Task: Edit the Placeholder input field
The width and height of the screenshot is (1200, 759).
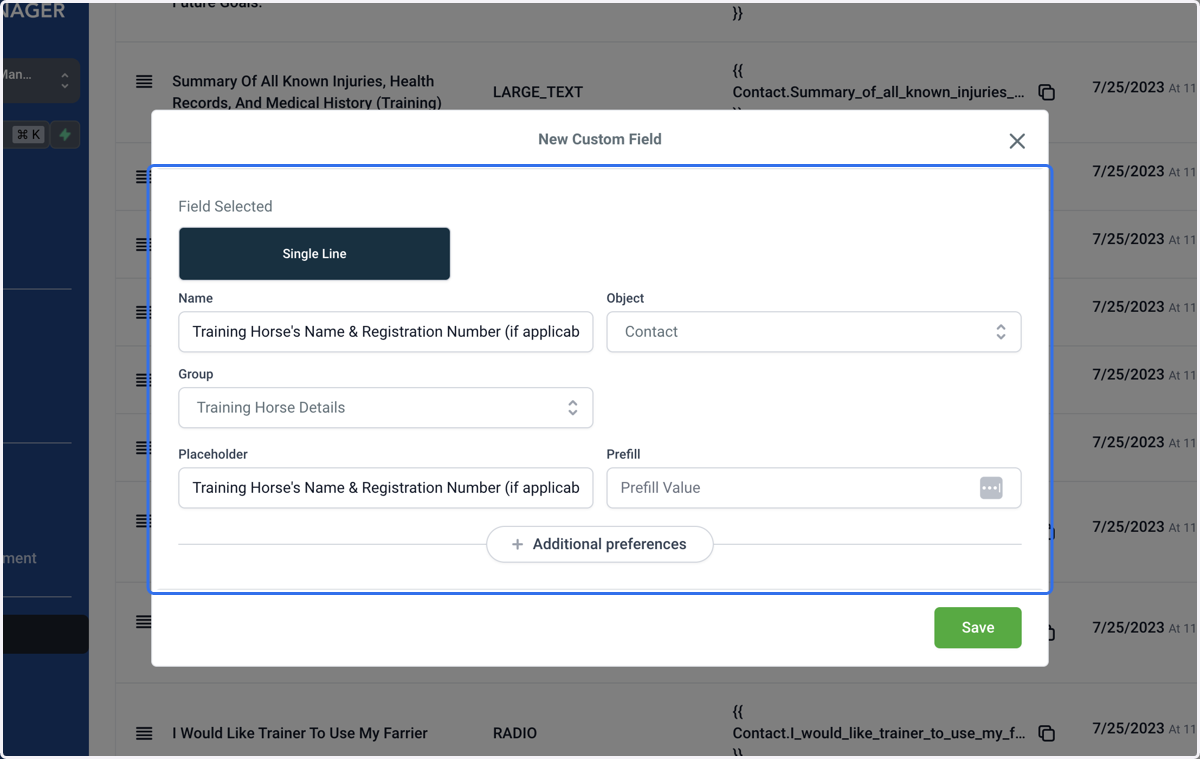Action: [x=386, y=488]
